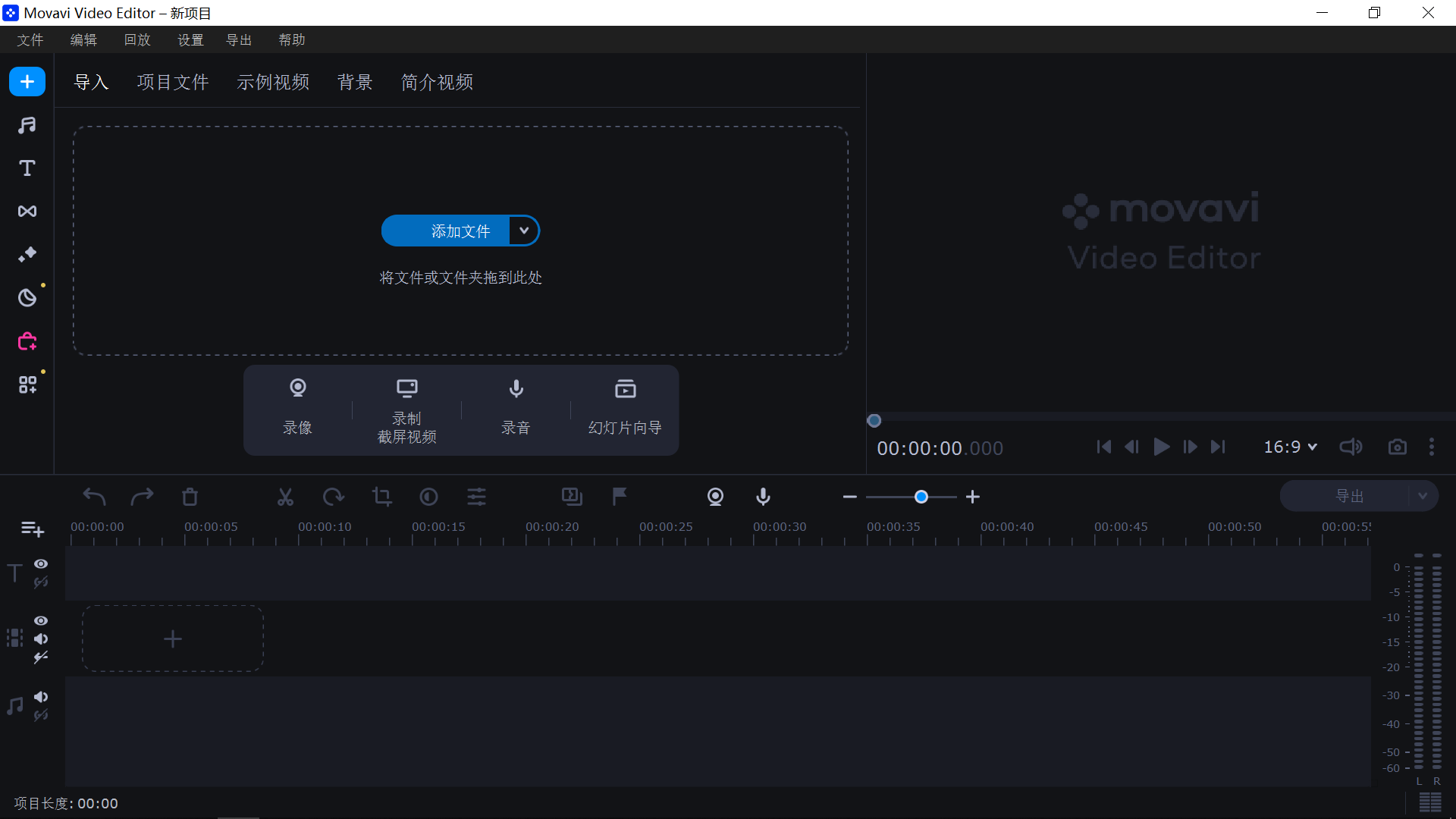The image size is (1456, 819).
Task: Switch to the 示例视频 tab
Action: [273, 82]
